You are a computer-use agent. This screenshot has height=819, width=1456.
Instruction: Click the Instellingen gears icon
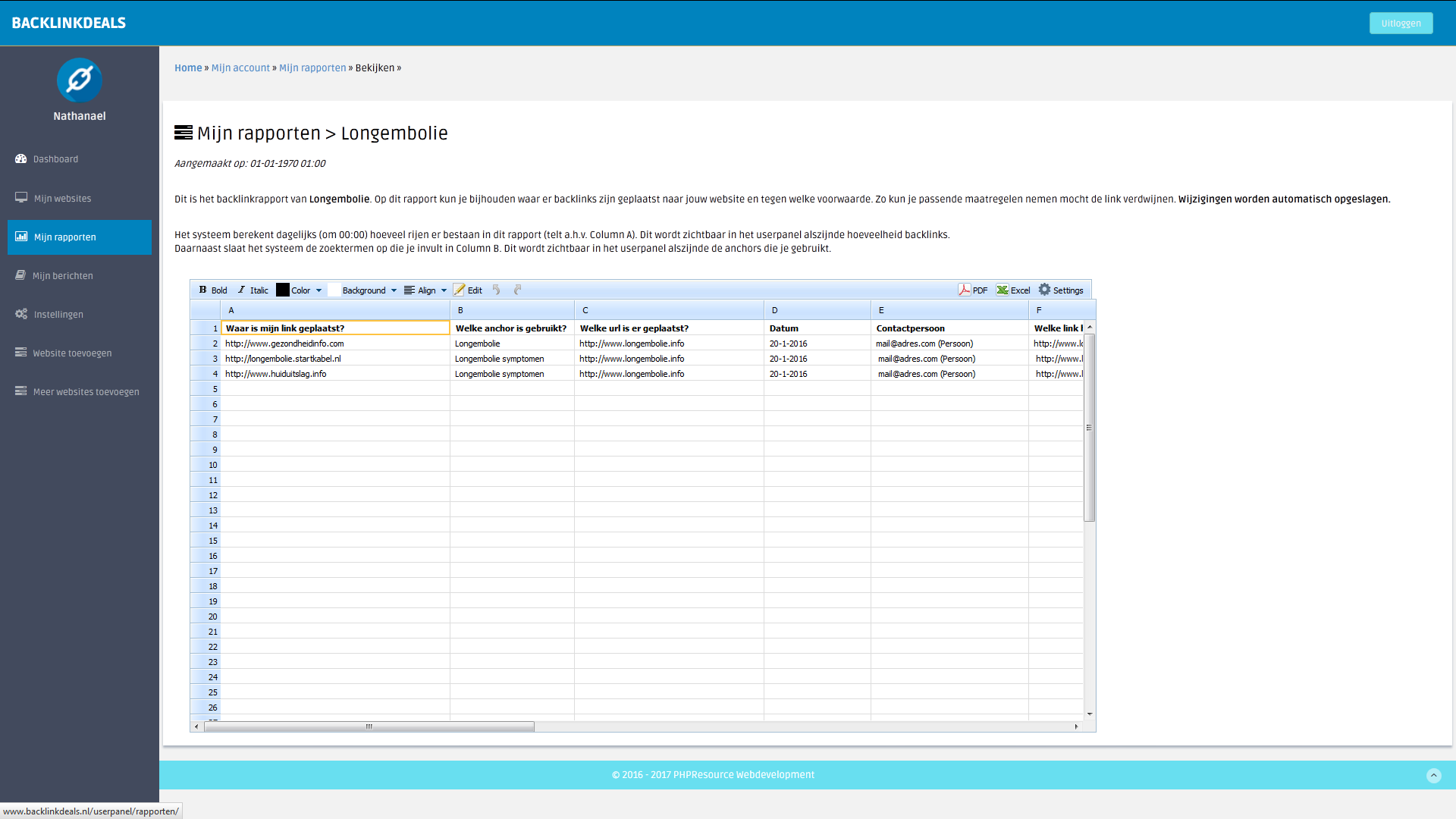click(x=21, y=313)
